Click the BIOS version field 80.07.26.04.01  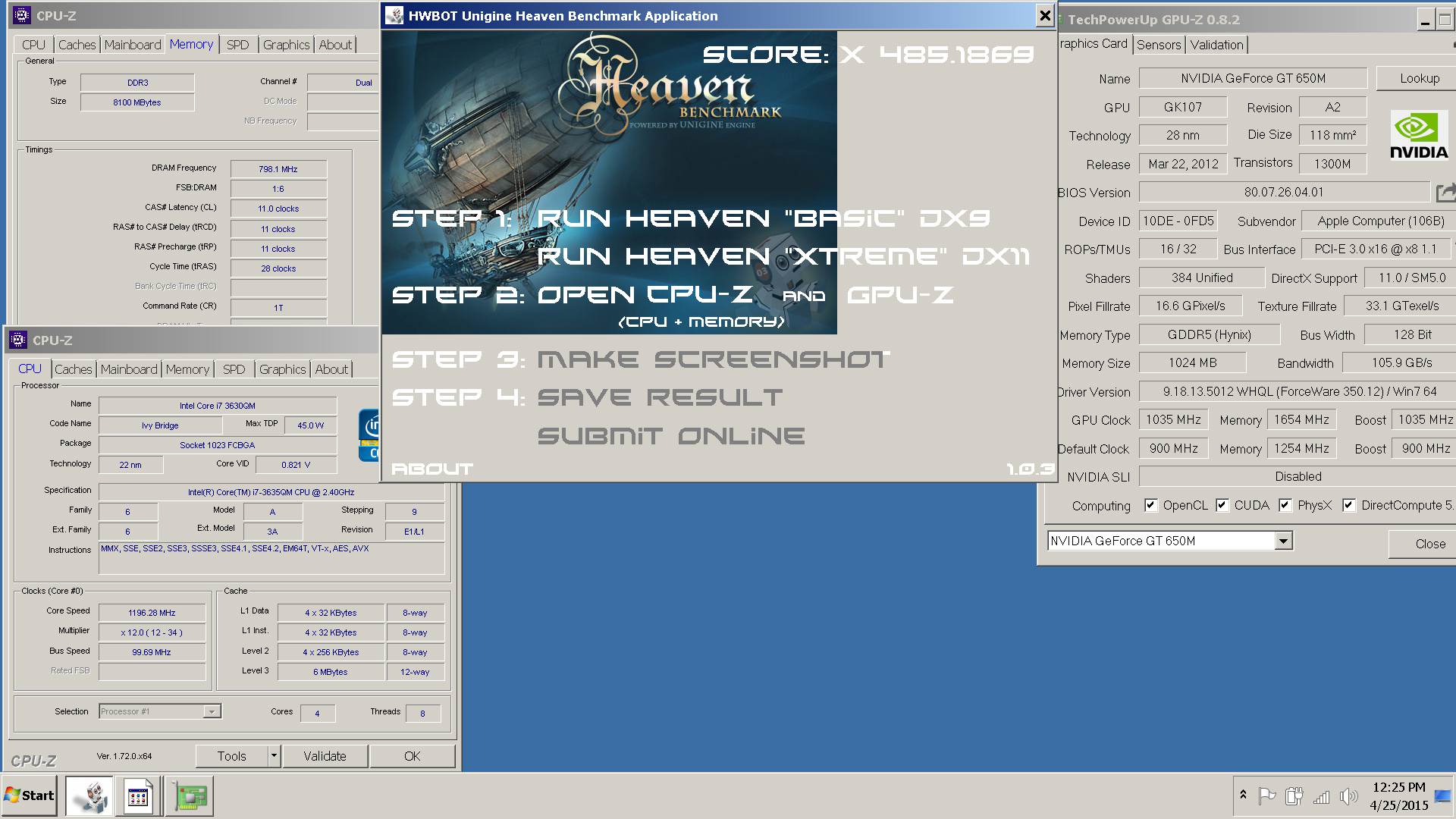coord(1284,192)
